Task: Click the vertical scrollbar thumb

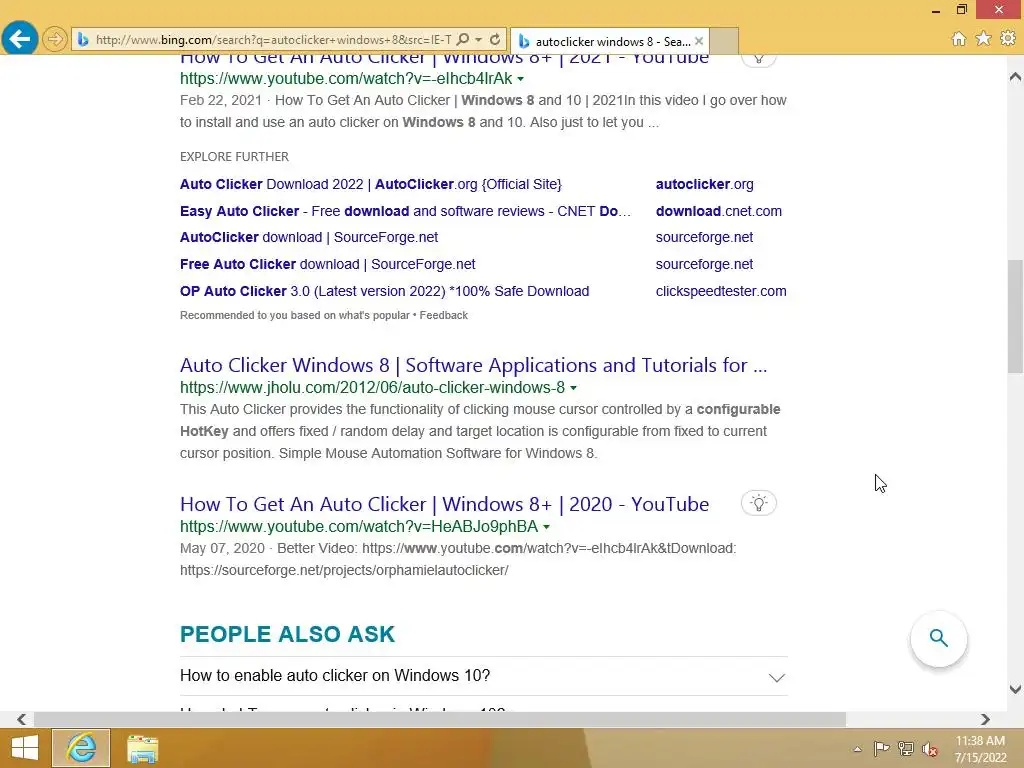Action: pyautogui.click(x=1015, y=316)
